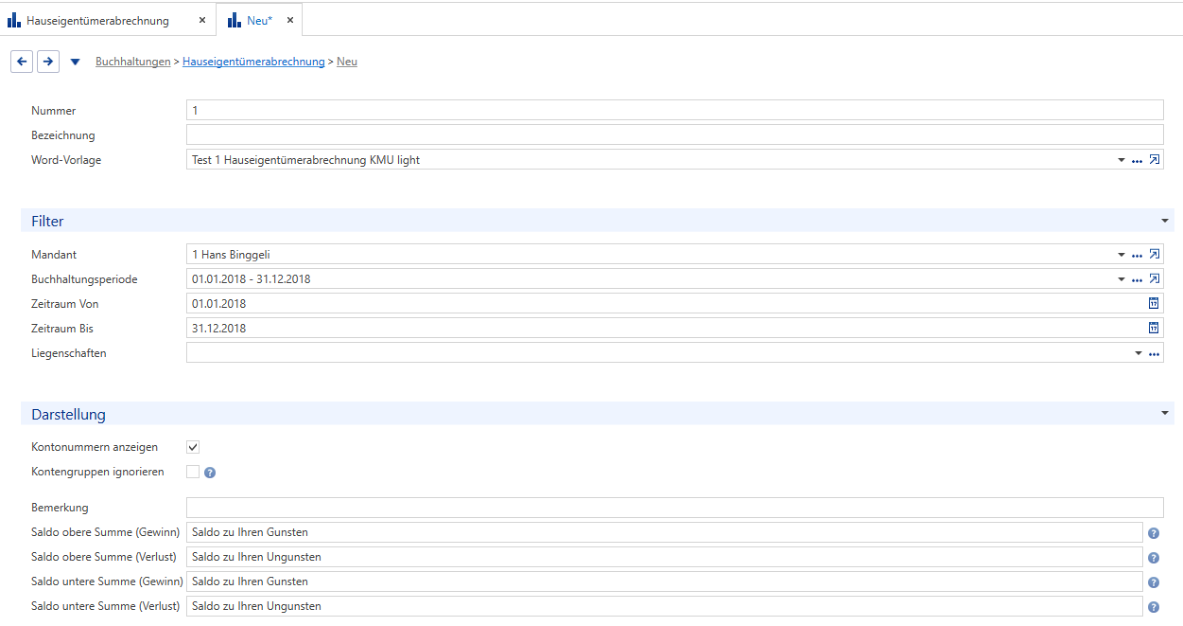Show help for Saldo untere Summe (Gewinn)

1154,582
